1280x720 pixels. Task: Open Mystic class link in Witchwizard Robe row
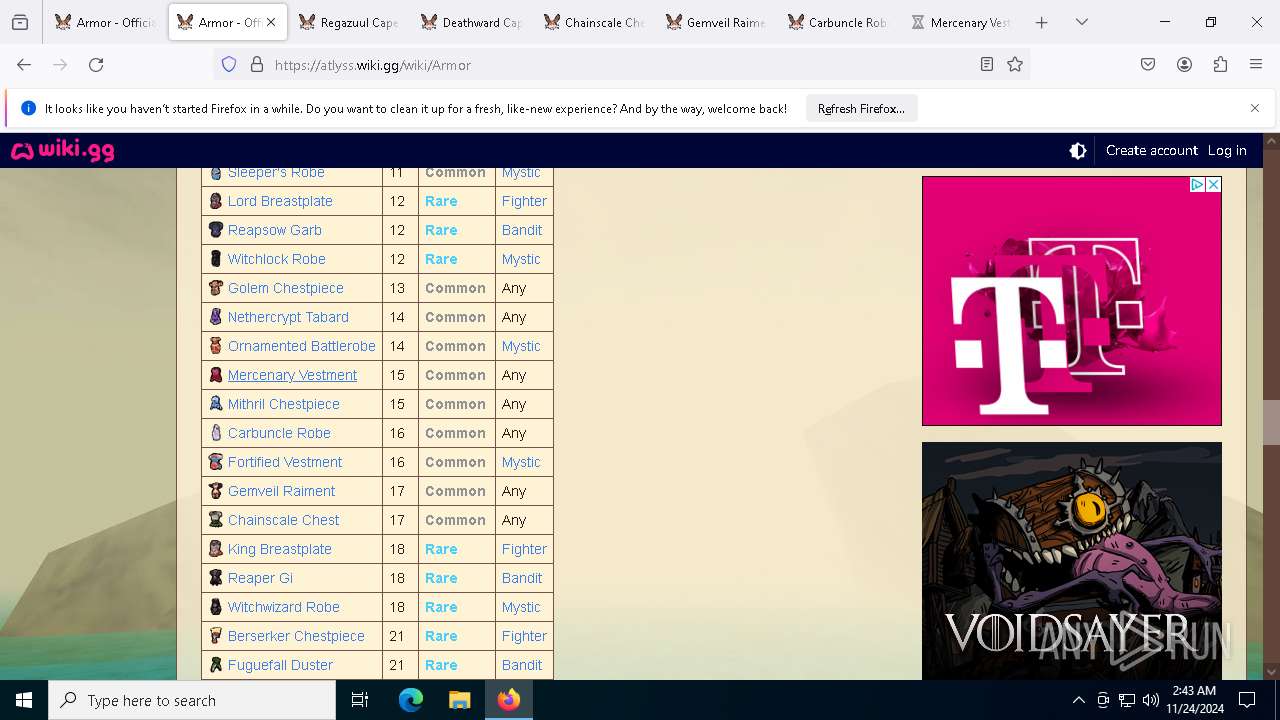[x=521, y=607]
